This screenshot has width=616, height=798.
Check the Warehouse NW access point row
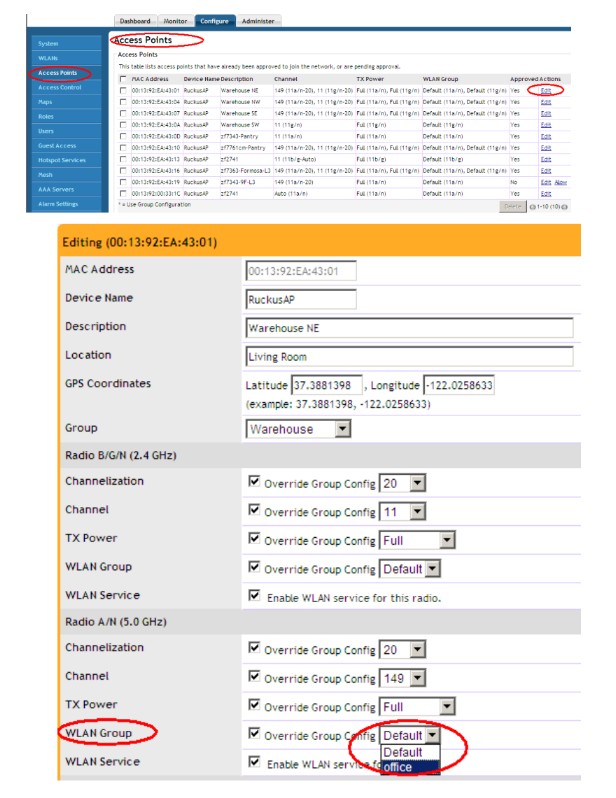(123, 102)
